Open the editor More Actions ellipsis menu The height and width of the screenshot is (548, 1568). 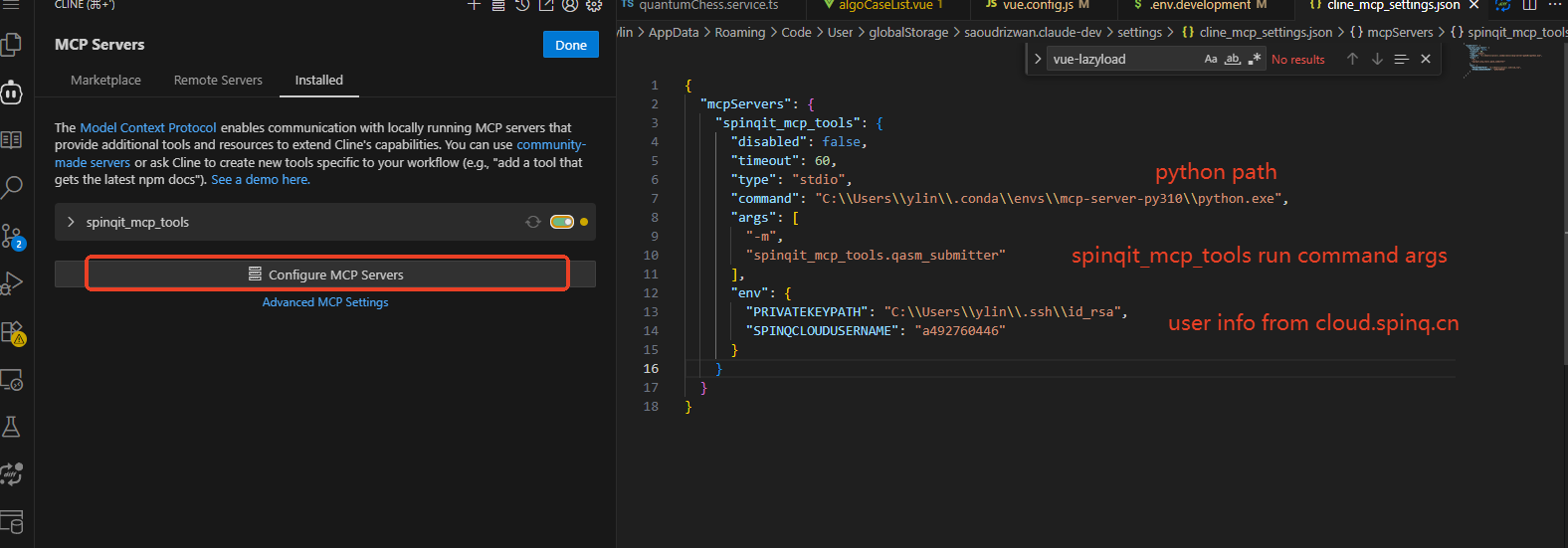(x=1555, y=6)
